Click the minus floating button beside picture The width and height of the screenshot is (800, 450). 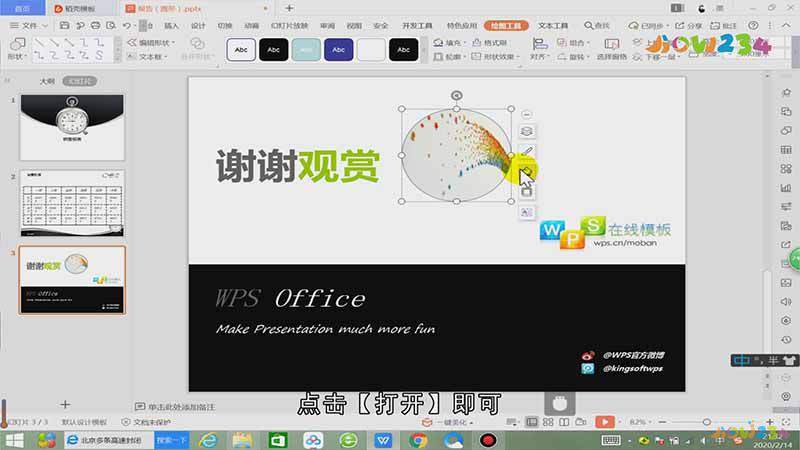pos(527,114)
